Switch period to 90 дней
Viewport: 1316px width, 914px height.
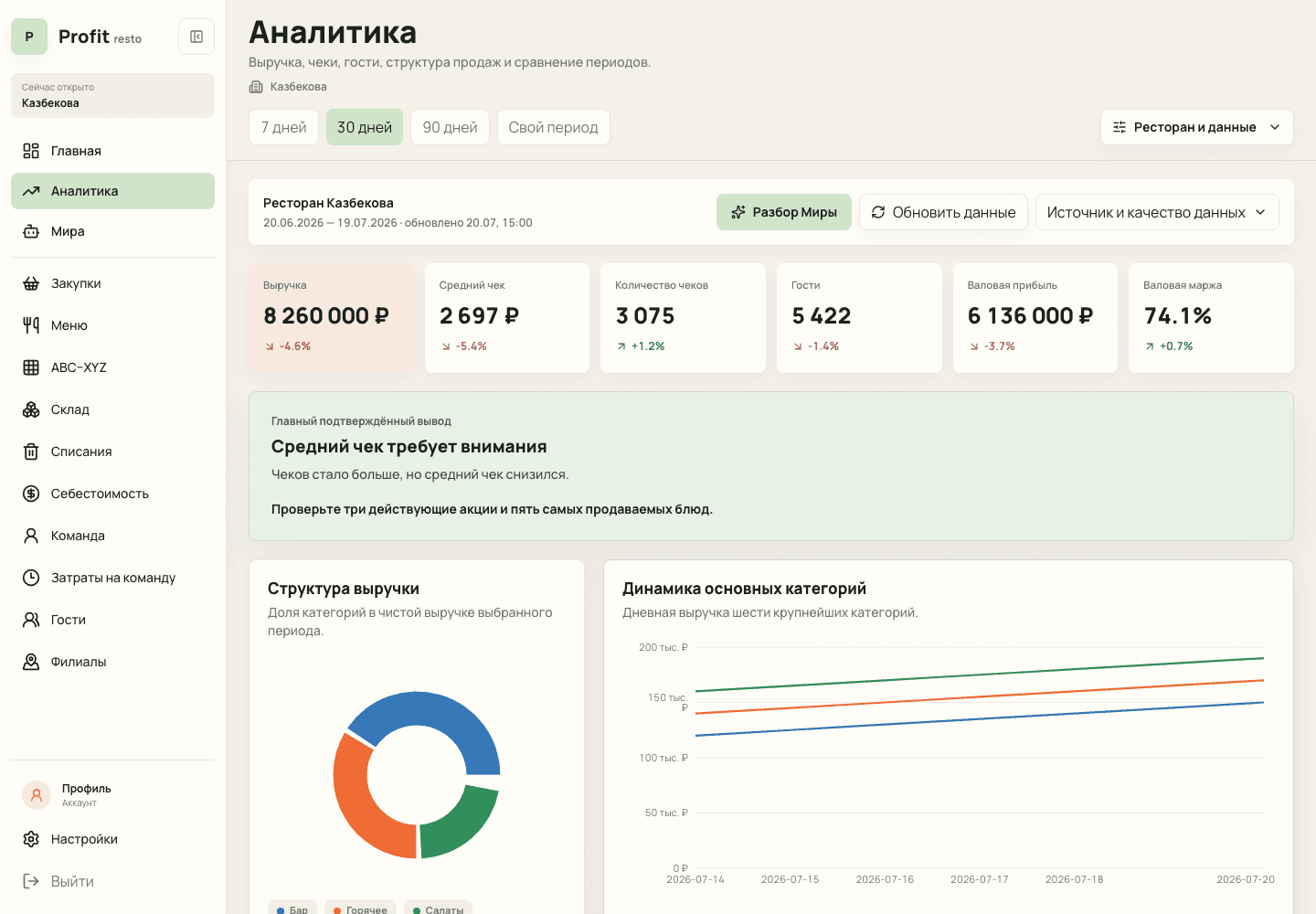pyautogui.click(x=450, y=127)
